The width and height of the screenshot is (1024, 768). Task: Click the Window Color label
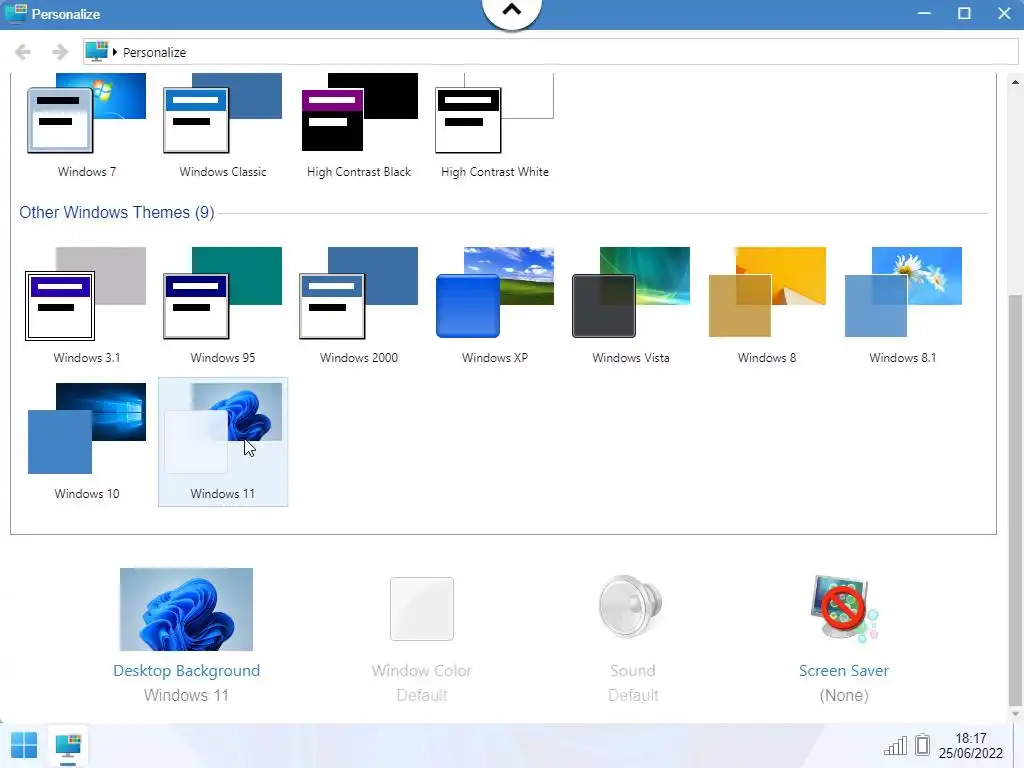click(x=422, y=671)
